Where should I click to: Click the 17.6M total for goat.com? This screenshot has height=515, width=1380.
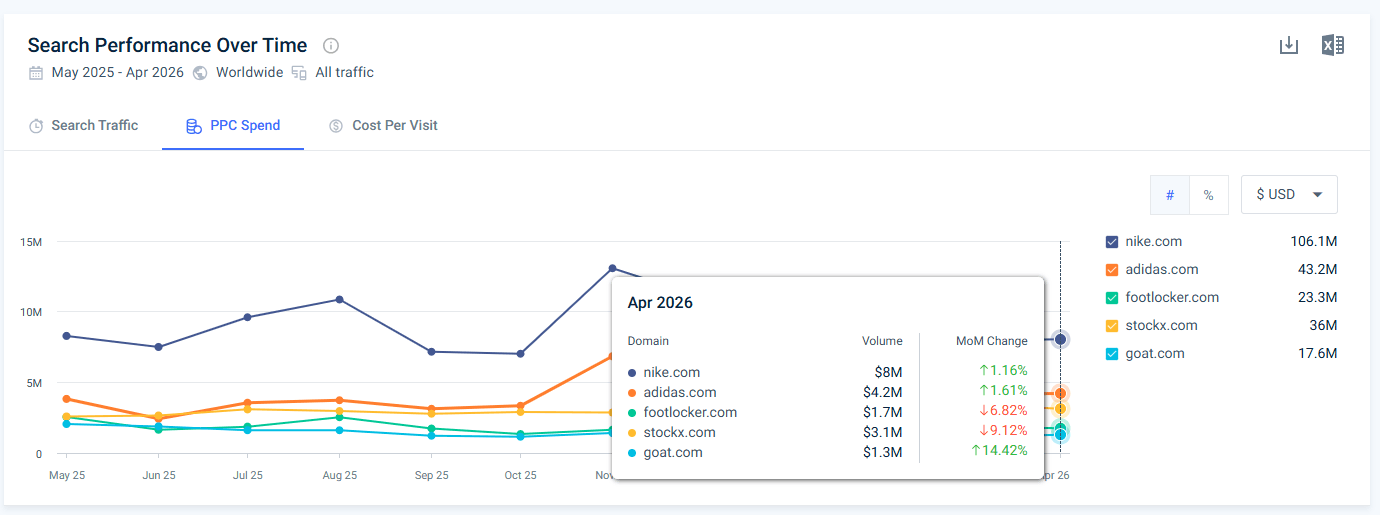point(1318,354)
